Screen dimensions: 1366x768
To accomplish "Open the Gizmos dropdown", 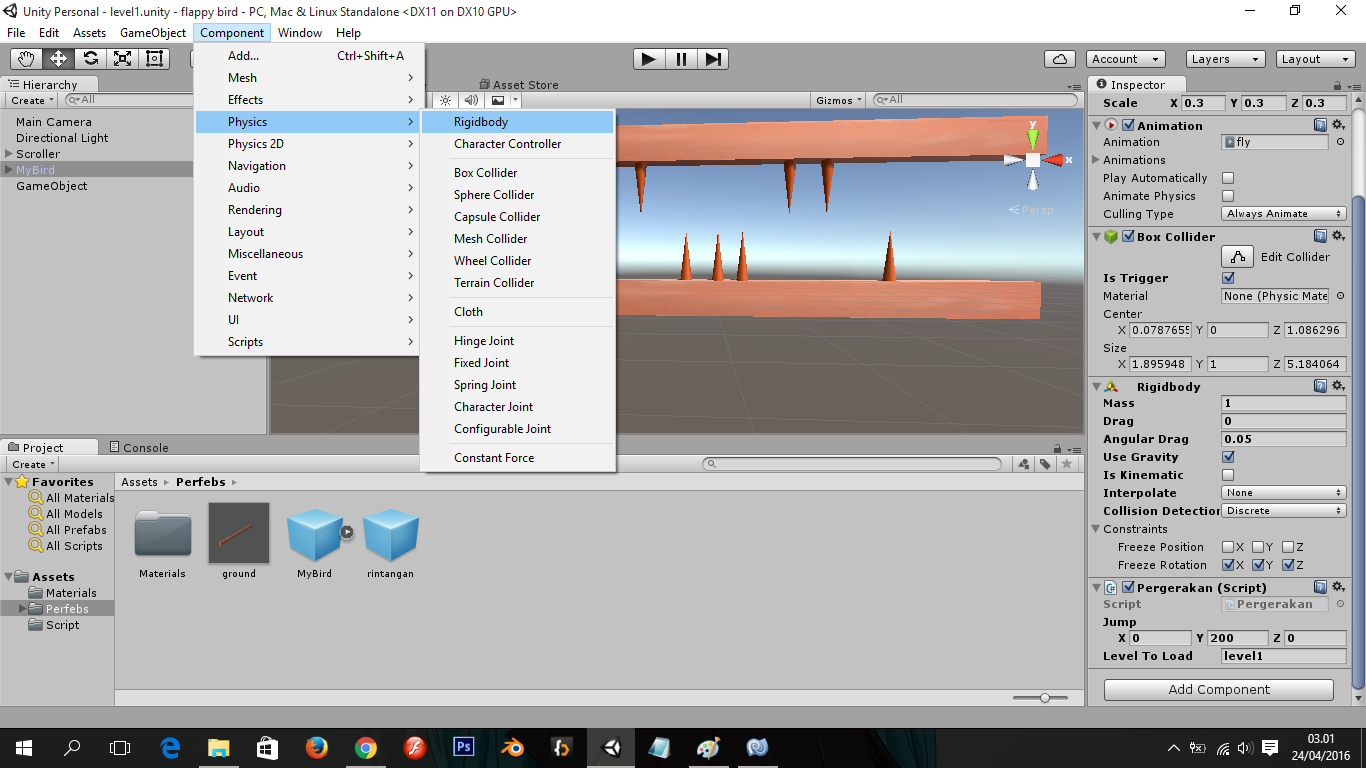I will 838,100.
